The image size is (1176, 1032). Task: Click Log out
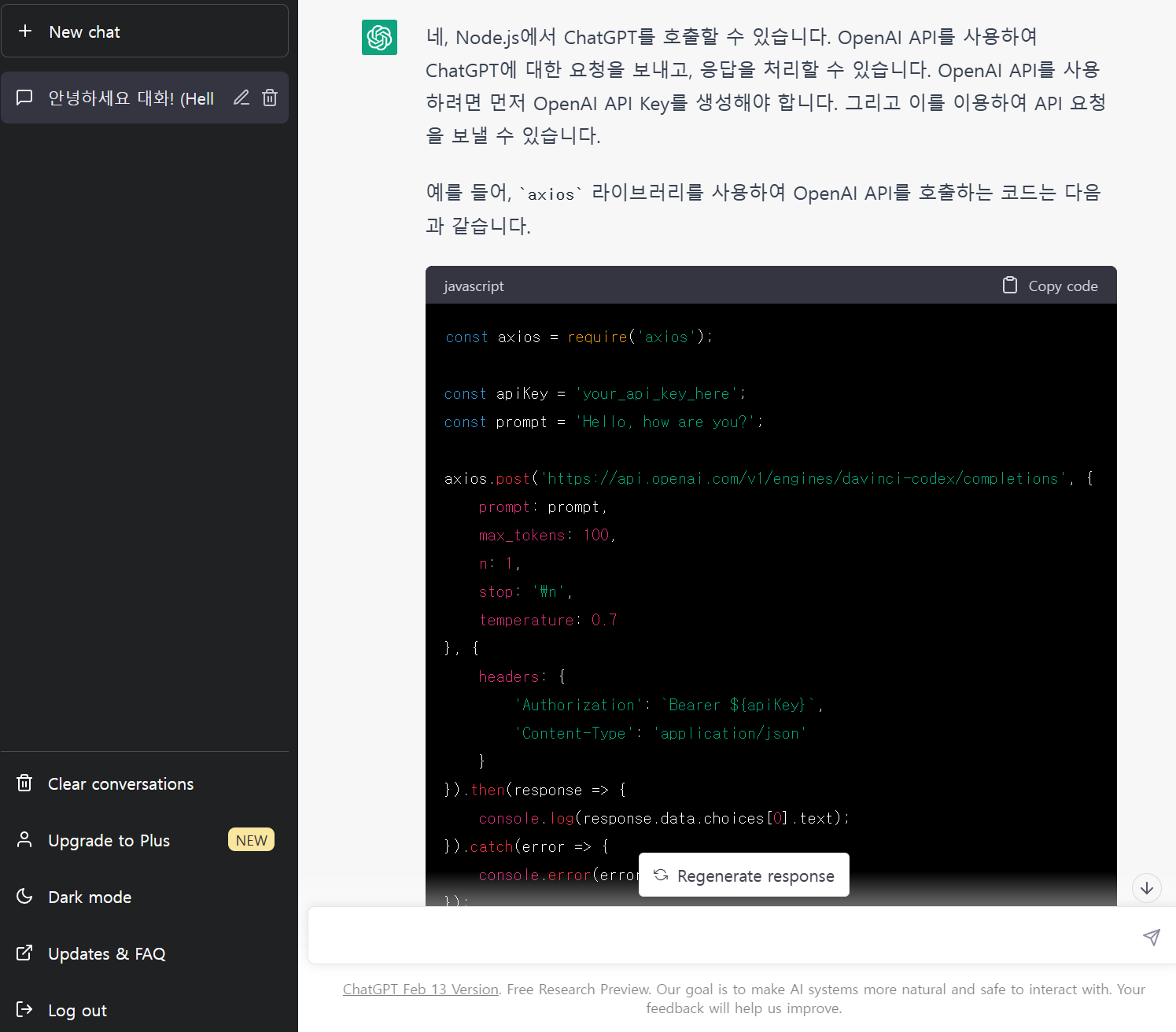pyautogui.click(x=145, y=1010)
